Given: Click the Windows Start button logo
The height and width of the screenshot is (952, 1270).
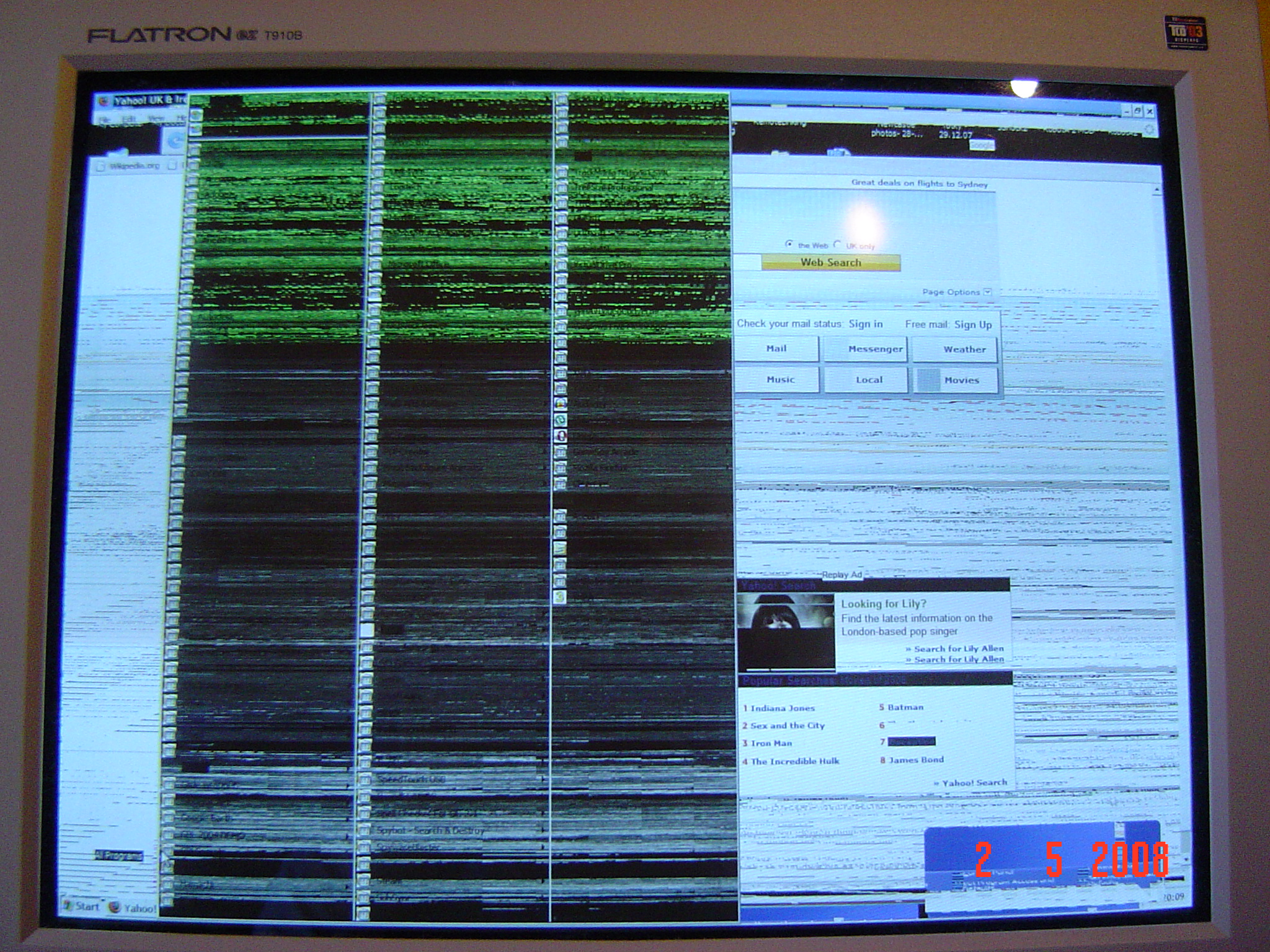Looking at the screenshot, I should point(68,906).
